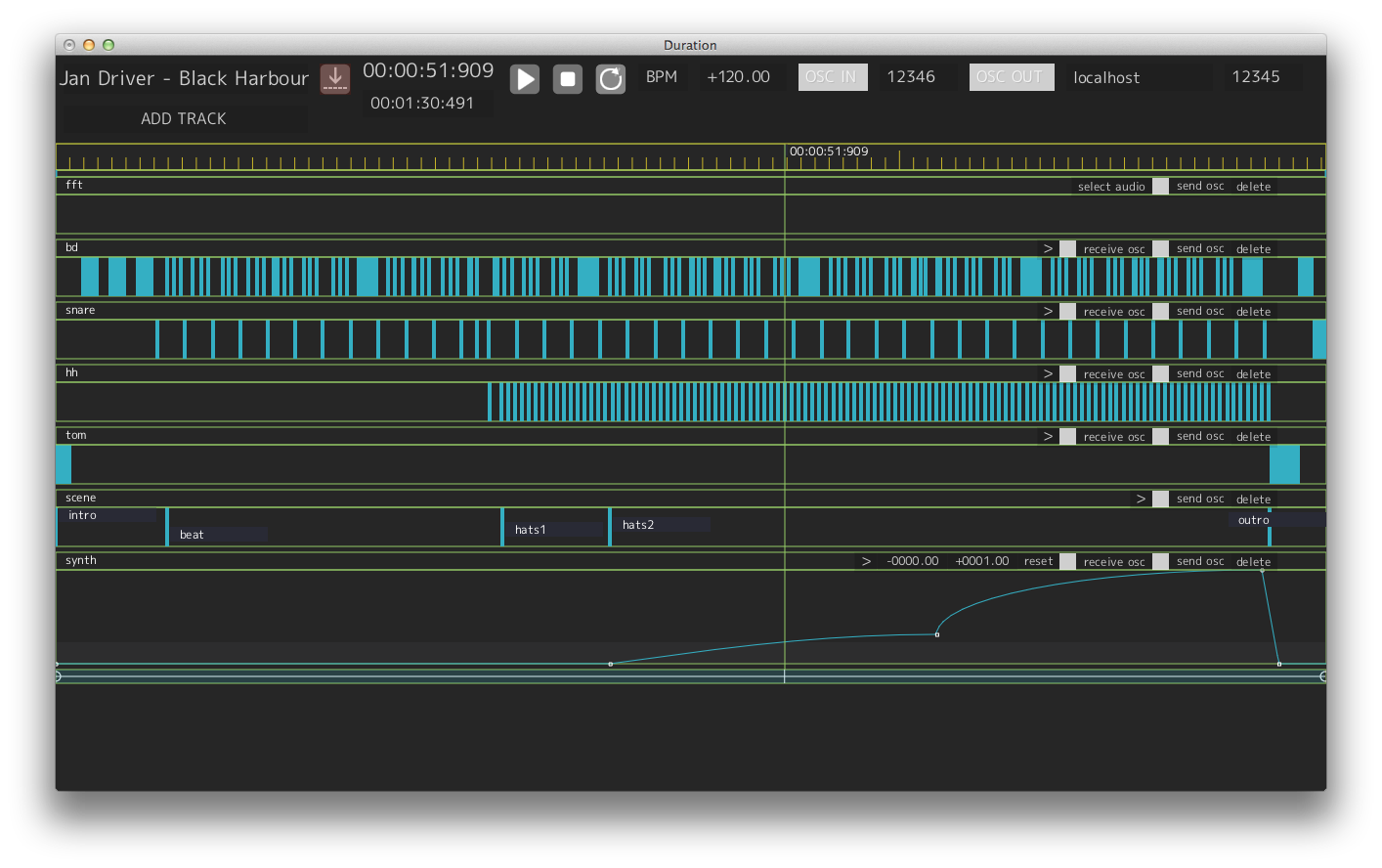The height and width of the screenshot is (868, 1382).
Task: Click reset on synth track
Action: (x=1039, y=562)
